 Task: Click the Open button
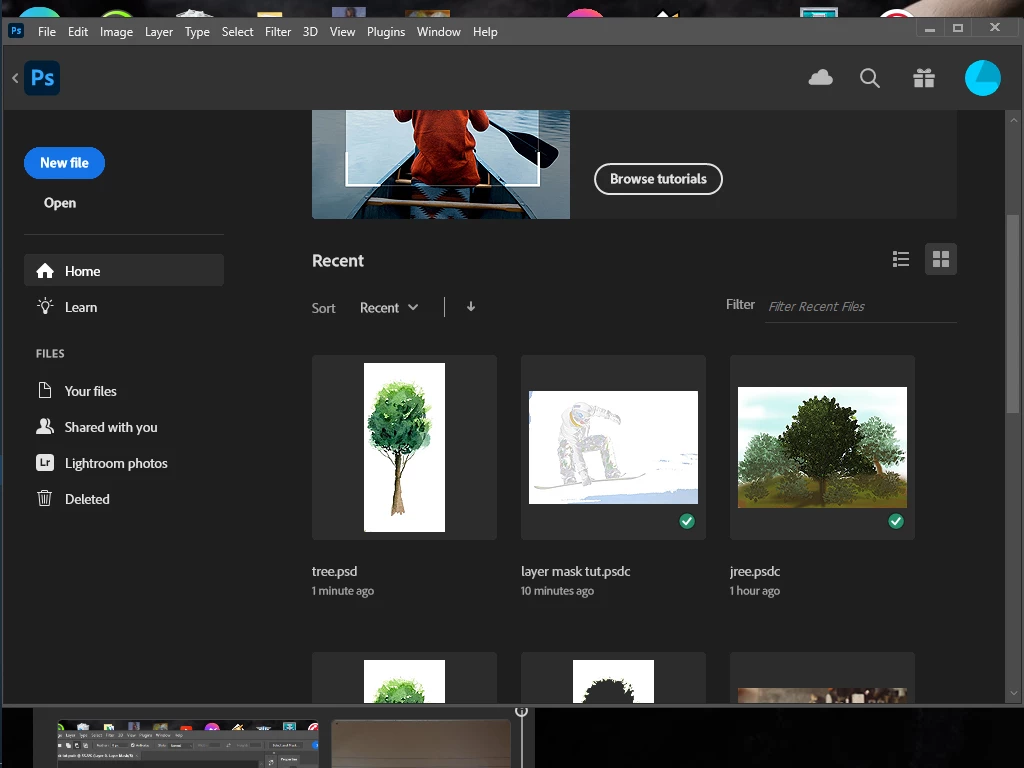click(59, 203)
